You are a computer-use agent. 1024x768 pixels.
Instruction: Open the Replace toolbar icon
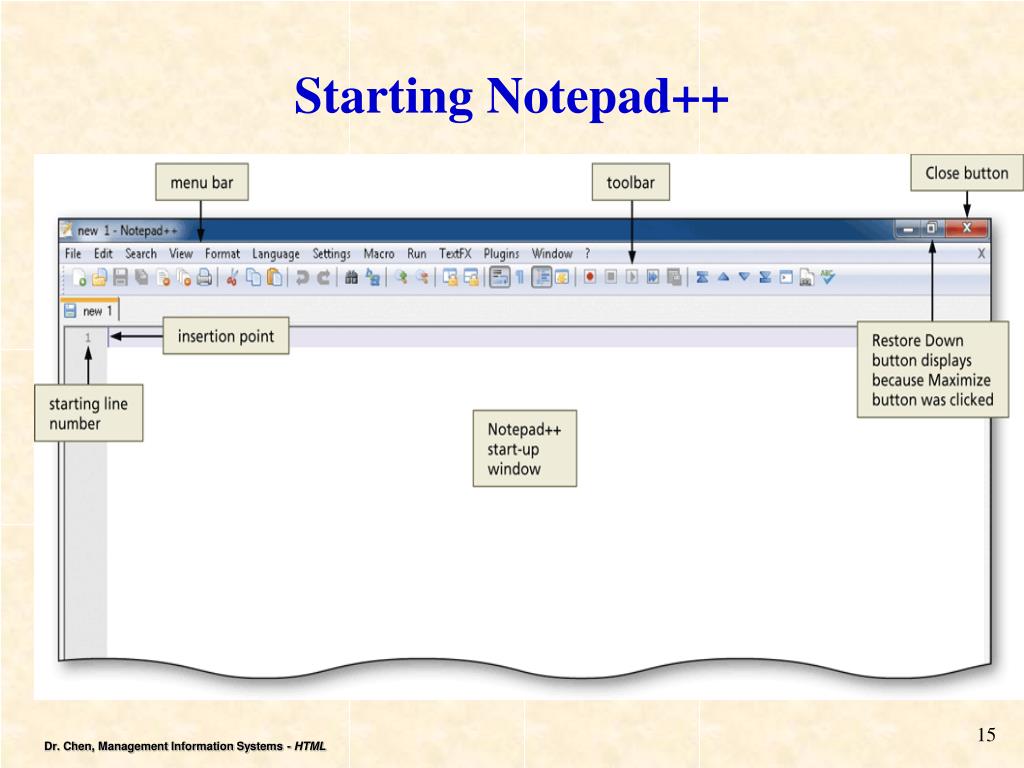coord(373,278)
